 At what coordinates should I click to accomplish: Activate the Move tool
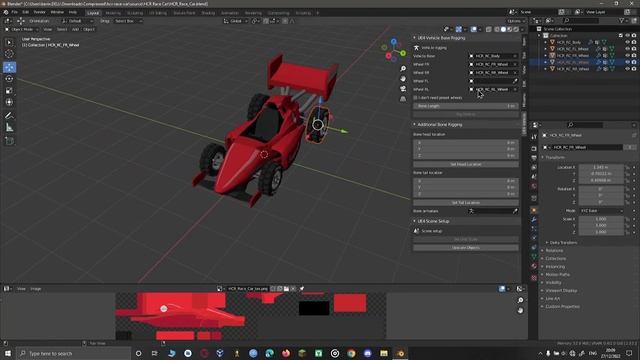click(x=9, y=67)
